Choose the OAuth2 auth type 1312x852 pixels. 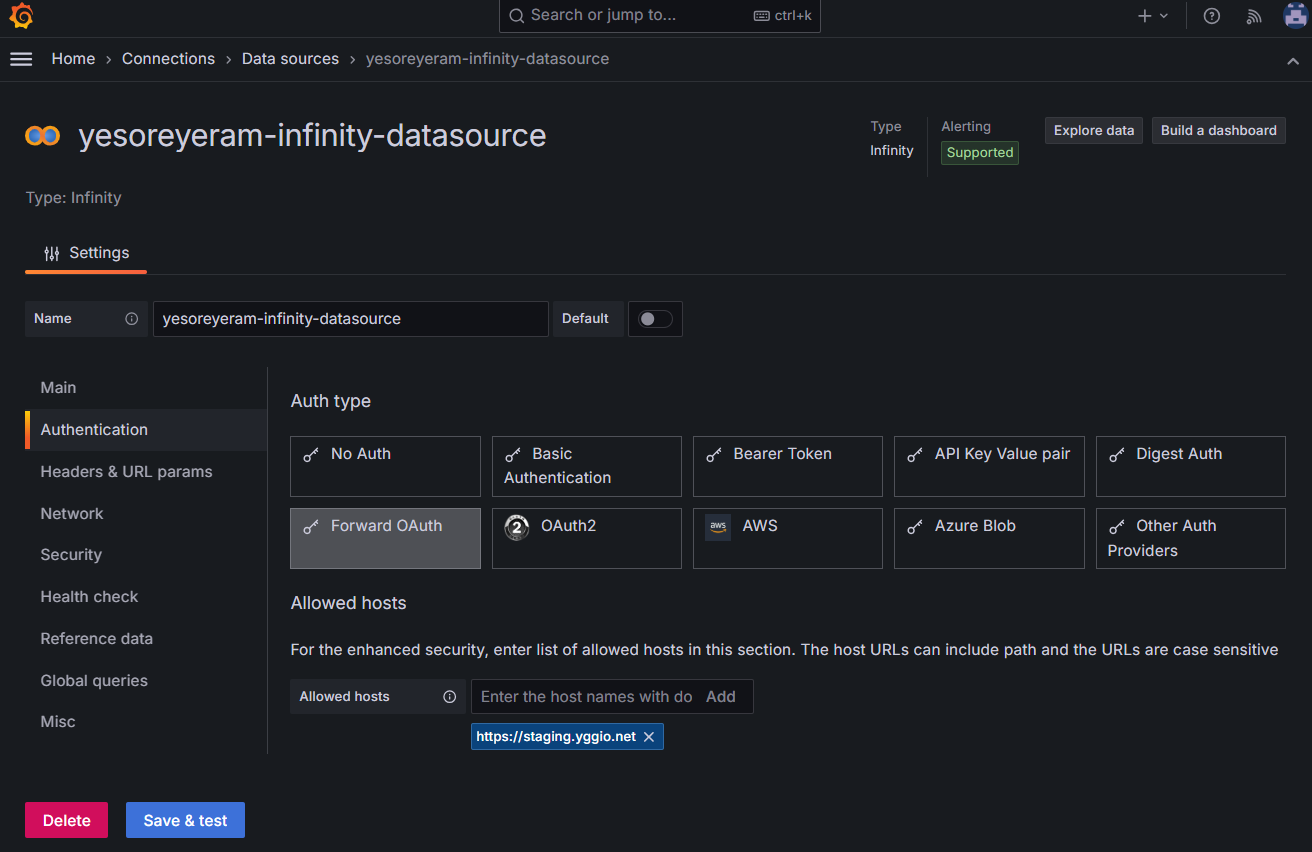pos(586,538)
